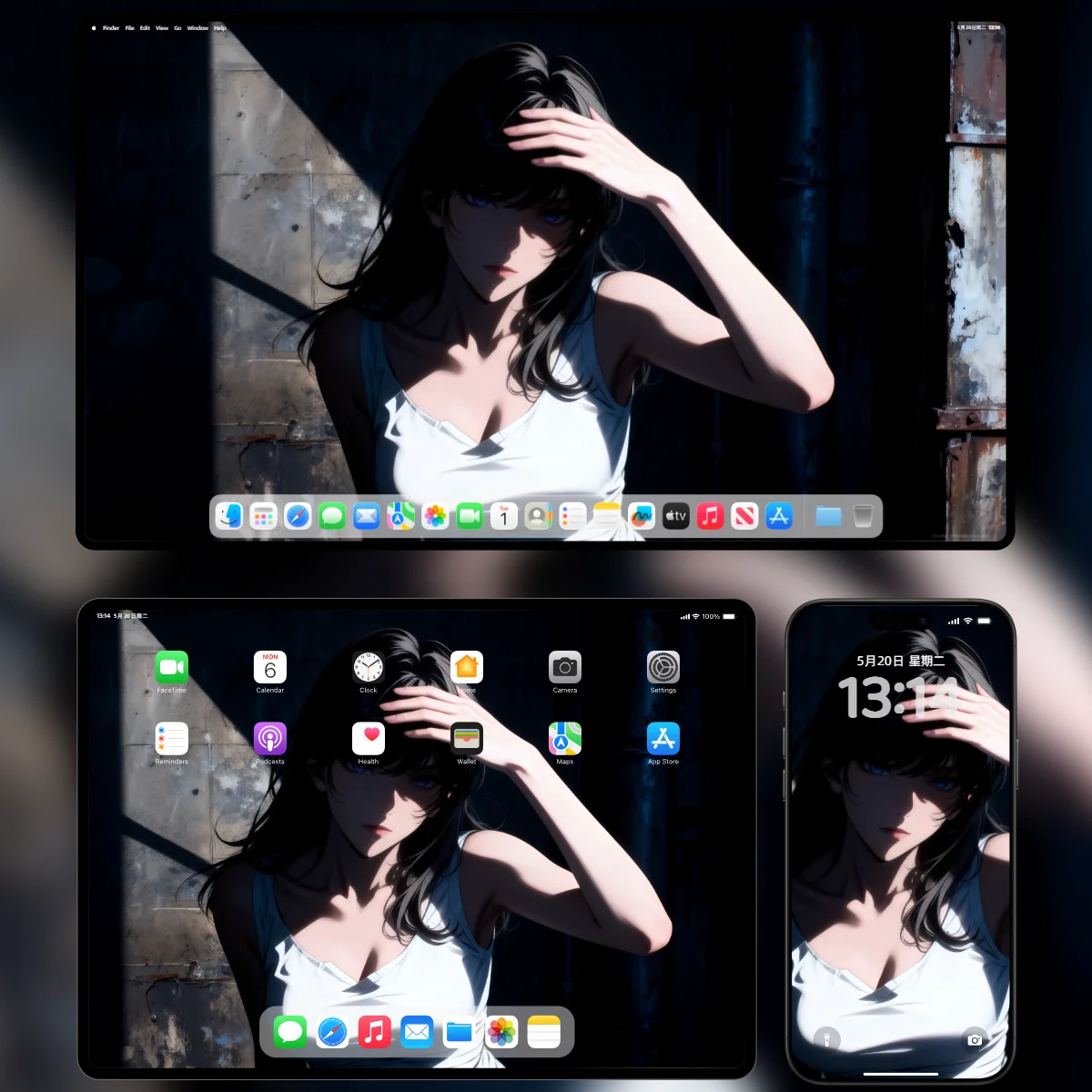The image size is (1092, 1092).
Task: Open Podcasts on the iPad home screen
Action: click(x=270, y=739)
